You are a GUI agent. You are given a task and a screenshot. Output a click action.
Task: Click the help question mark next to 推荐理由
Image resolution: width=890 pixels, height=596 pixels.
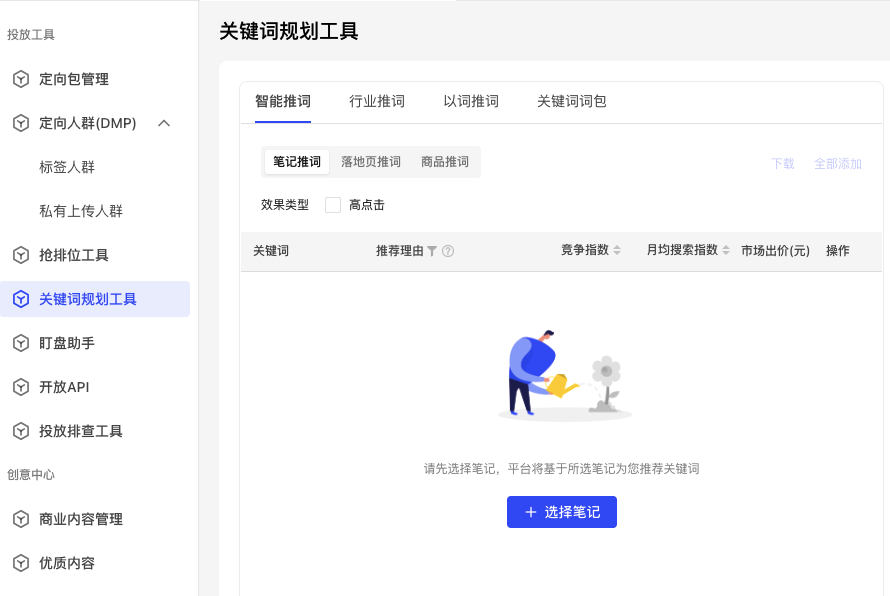tap(448, 251)
